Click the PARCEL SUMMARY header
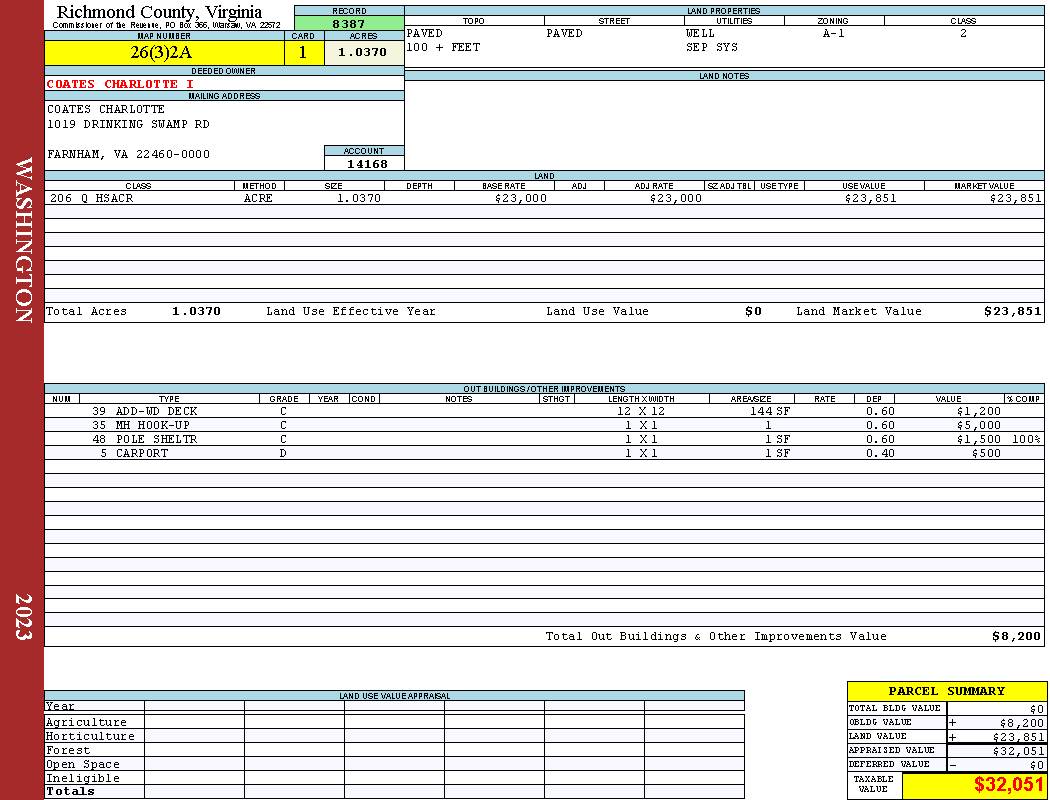 pyautogui.click(x=946, y=692)
